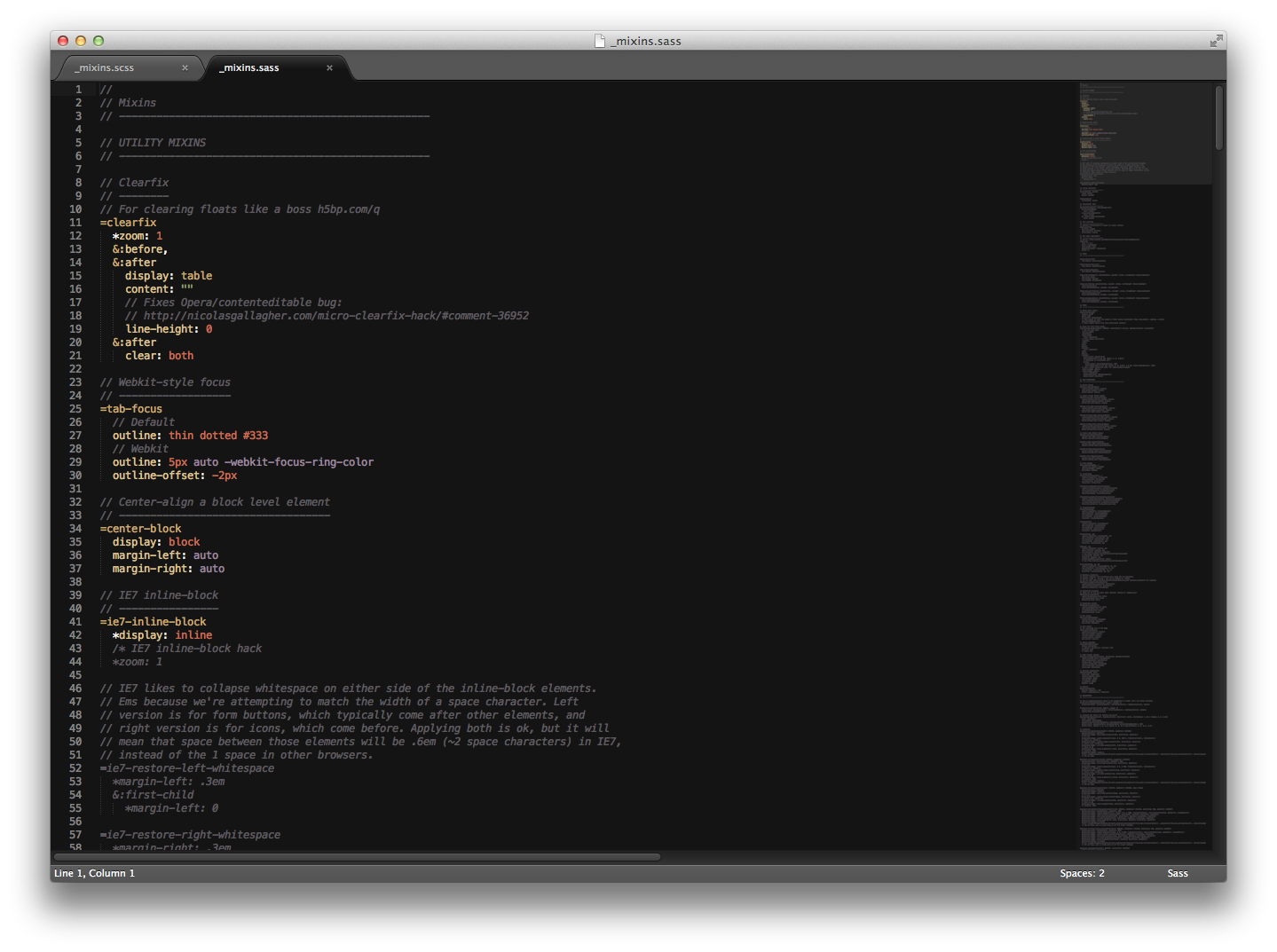Click the 'margin-right: auto' line

pyautogui.click(x=169, y=569)
